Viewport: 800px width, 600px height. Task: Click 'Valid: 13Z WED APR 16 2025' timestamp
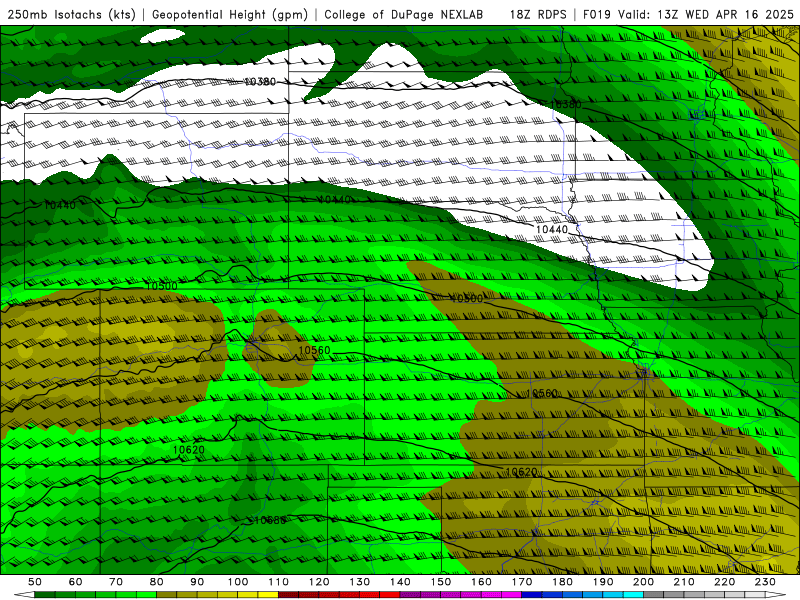[x=706, y=15]
